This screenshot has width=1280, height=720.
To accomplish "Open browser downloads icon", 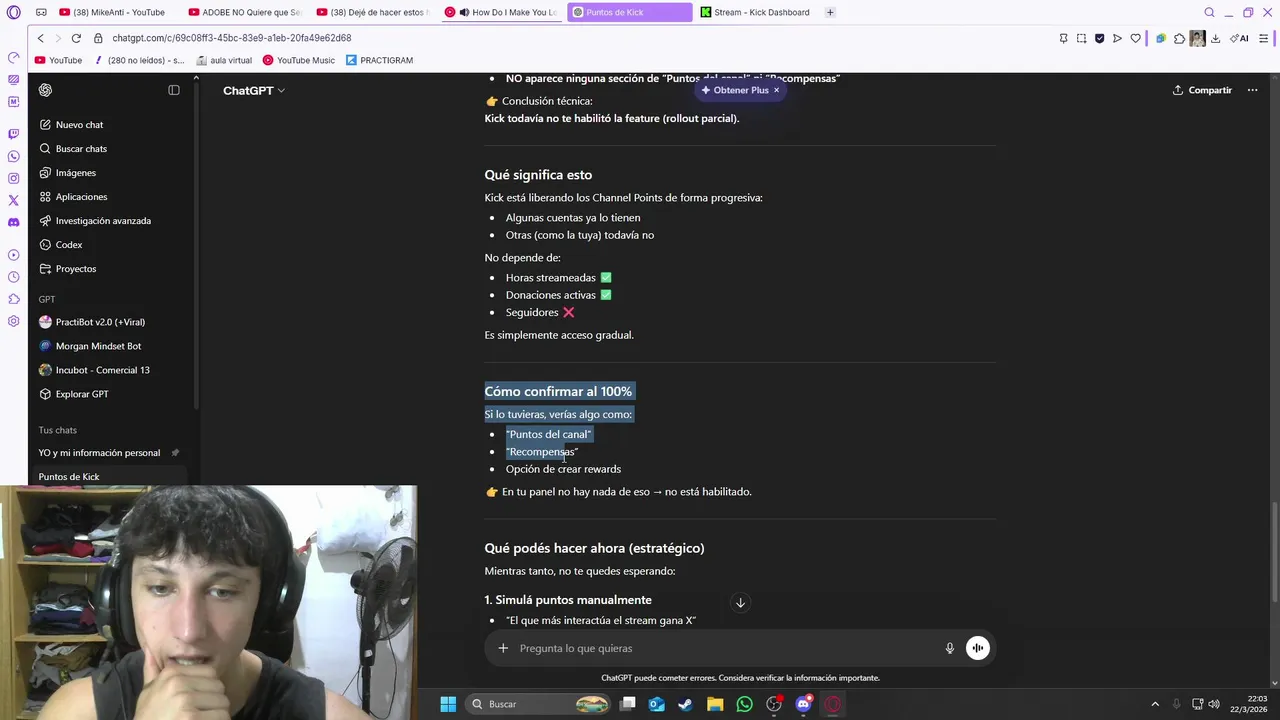I will [x=1215, y=38].
